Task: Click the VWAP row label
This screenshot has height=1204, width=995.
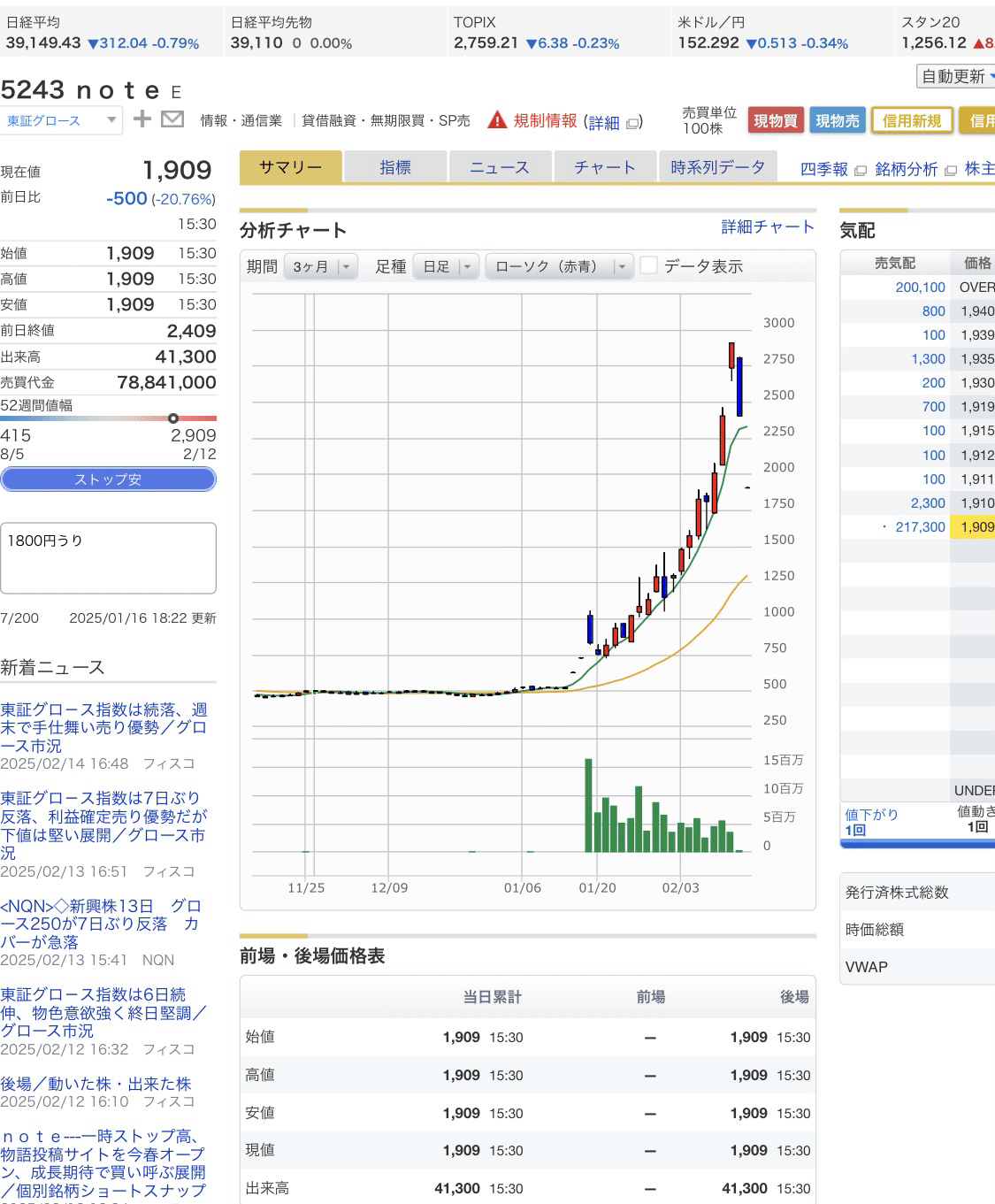Action: pos(866,967)
